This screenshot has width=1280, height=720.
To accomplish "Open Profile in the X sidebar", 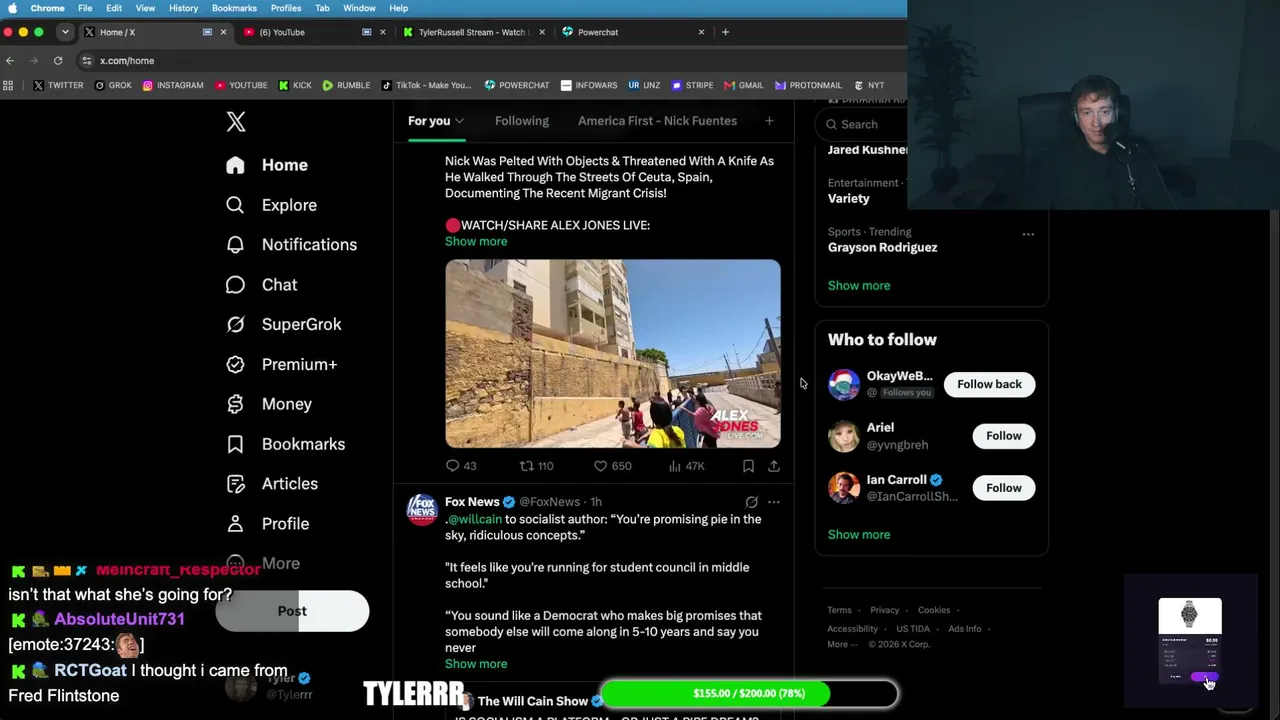I will tap(267, 524).
